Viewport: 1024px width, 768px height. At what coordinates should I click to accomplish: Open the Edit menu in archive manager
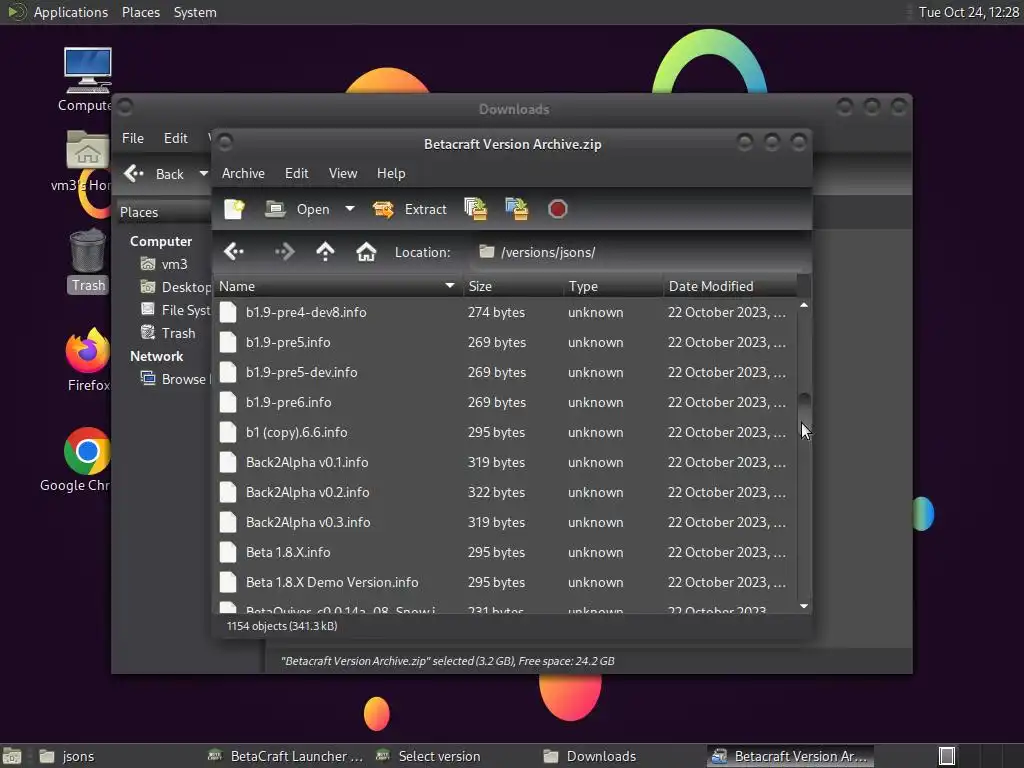coord(296,173)
